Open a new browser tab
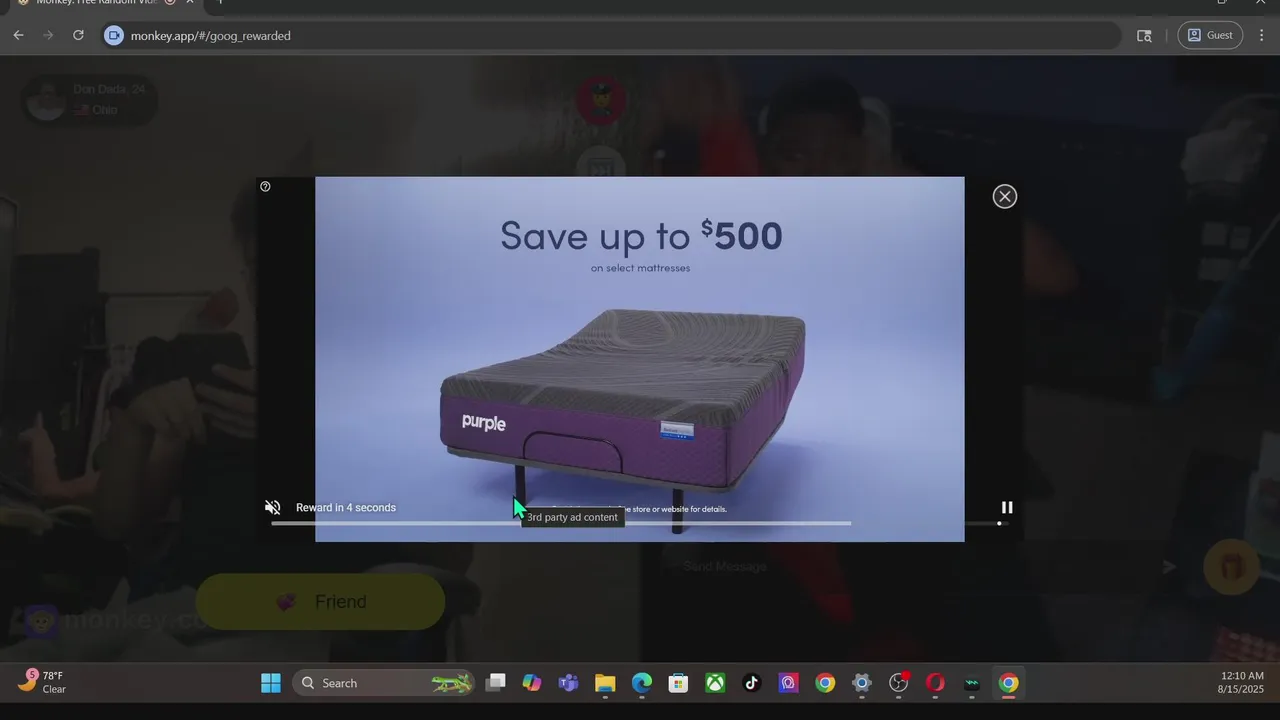This screenshot has height=720, width=1280. pyautogui.click(x=220, y=2)
